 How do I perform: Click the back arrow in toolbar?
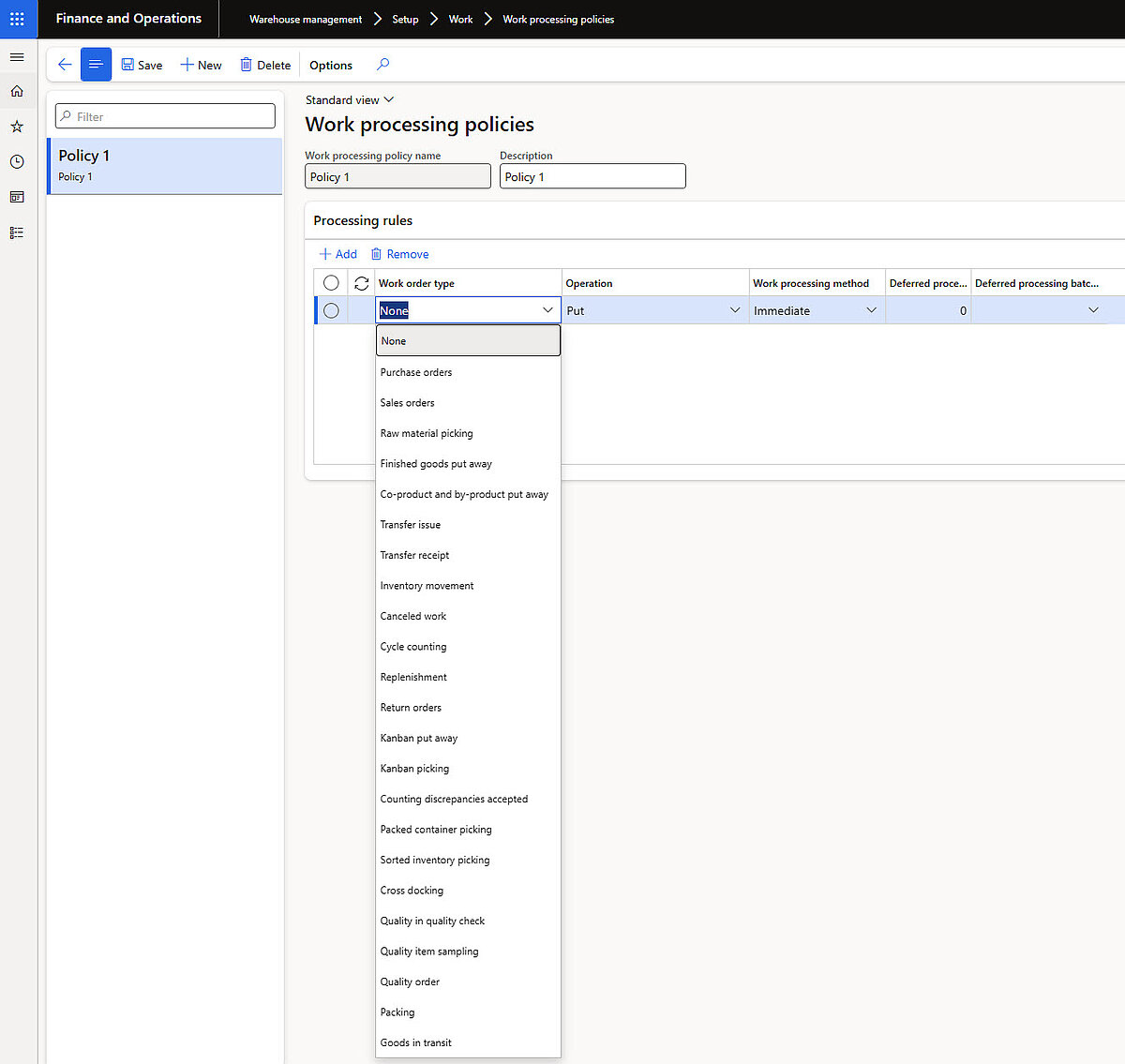(x=65, y=65)
